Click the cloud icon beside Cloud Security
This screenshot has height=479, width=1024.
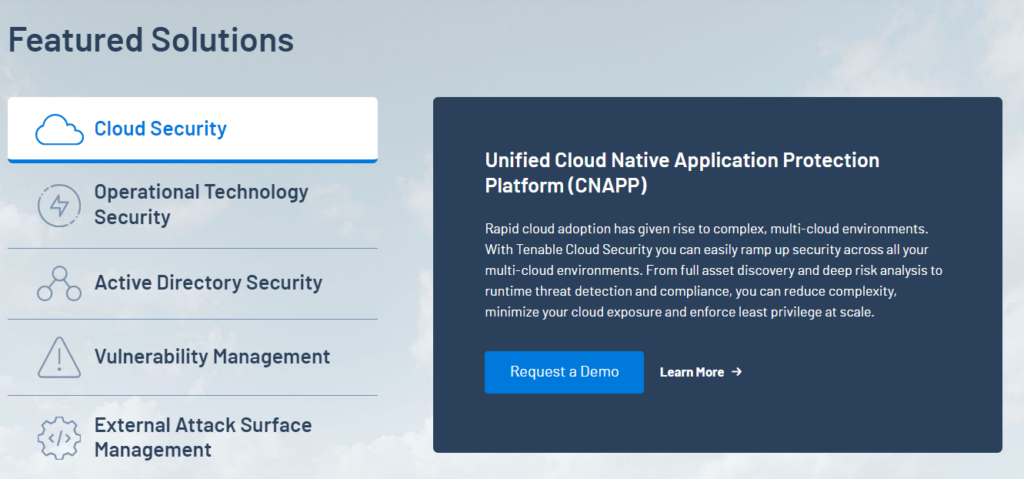click(x=59, y=129)
